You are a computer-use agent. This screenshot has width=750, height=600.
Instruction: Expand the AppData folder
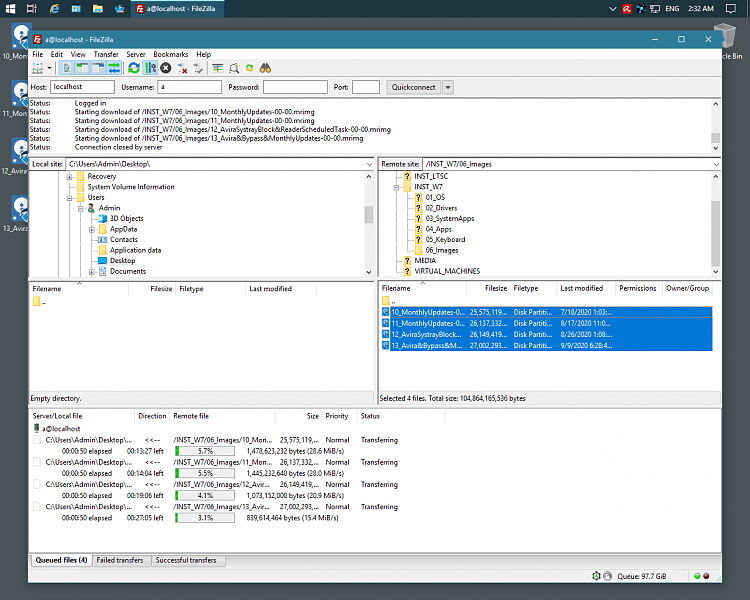coord(92,230)
